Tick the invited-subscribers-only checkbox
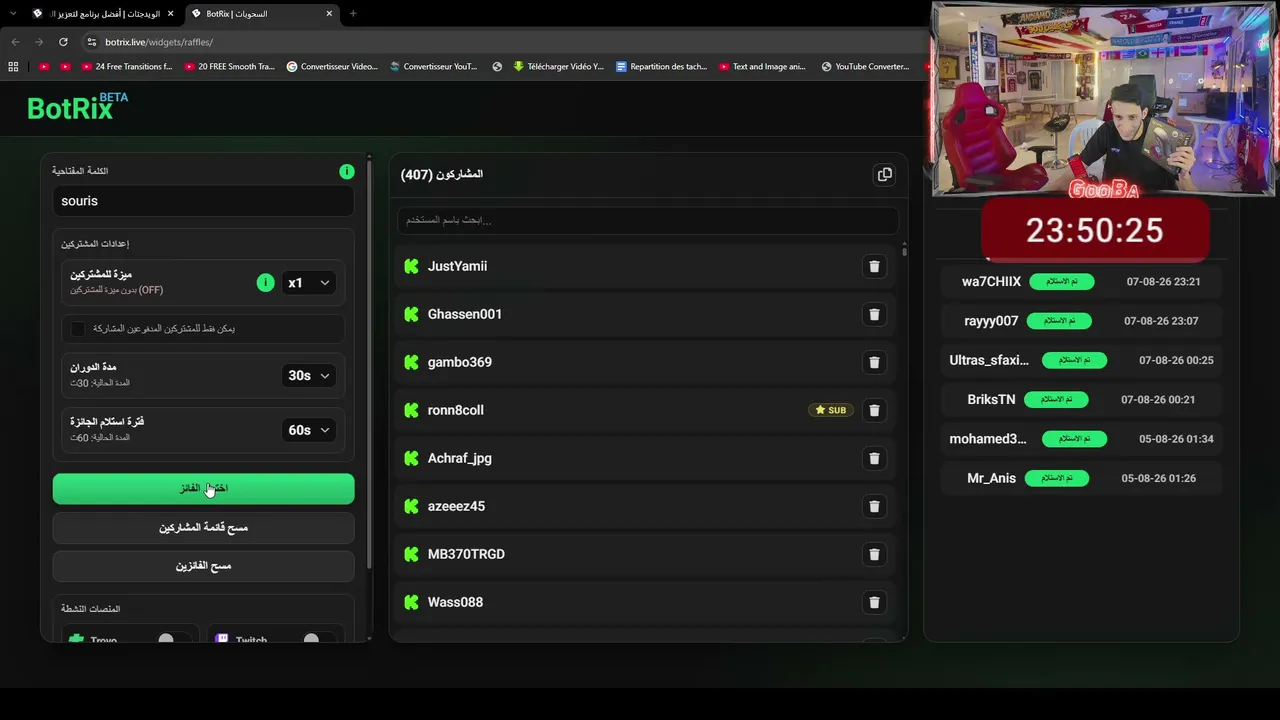The image size is (1280, 720). click(x=78, y=328)
